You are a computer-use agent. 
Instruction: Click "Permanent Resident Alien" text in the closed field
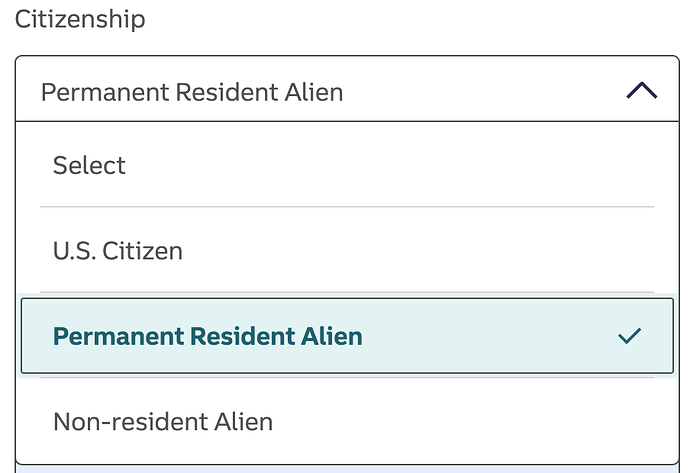pyautogui.click(x=192, y=93)
